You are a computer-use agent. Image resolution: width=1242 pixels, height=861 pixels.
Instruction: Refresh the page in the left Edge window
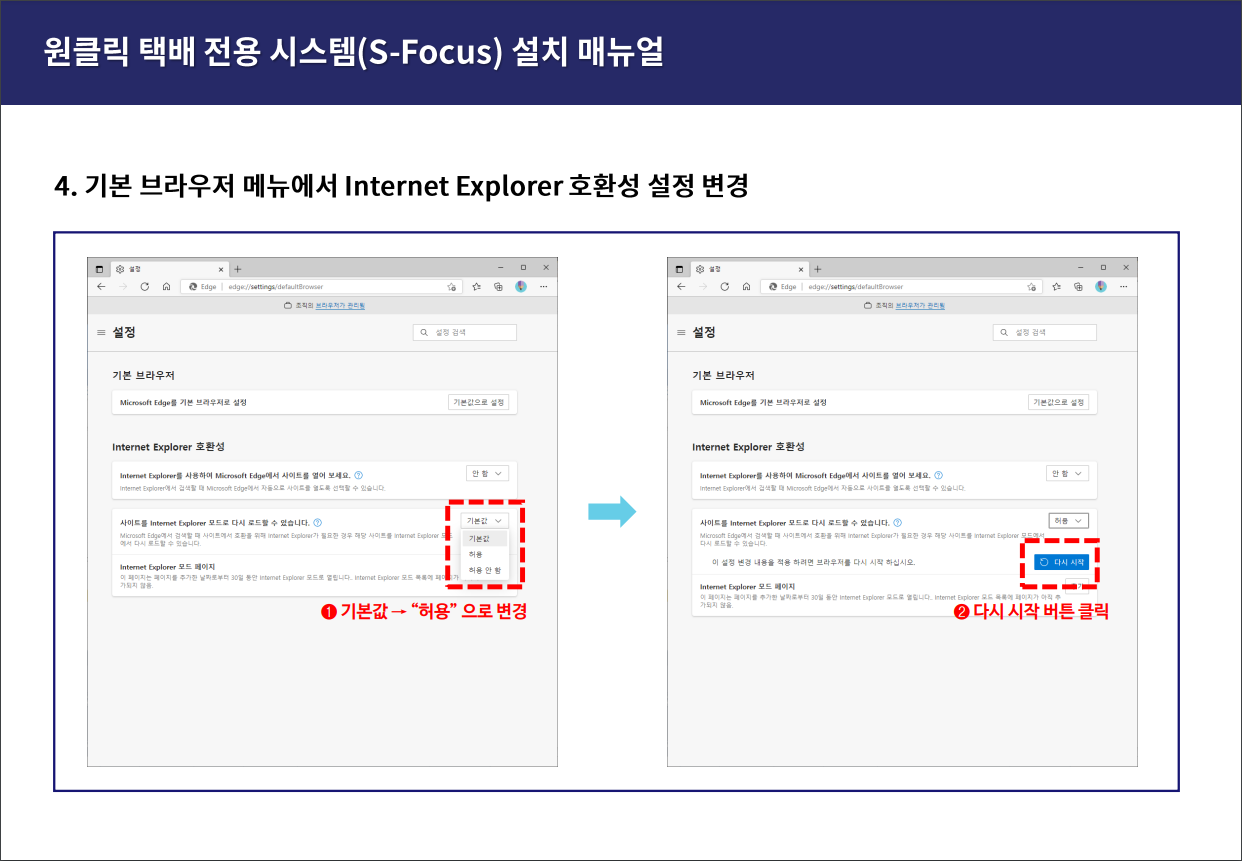pyautogui.click(x=145, y=286)
